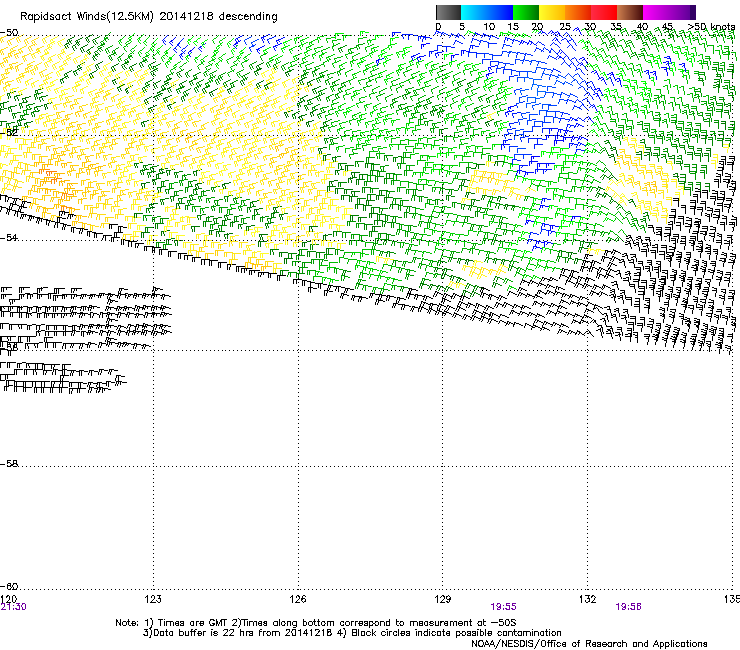The width and height of the screenshot is (740, 650).
Task: Click the gray 0-5 knots color swatch
Action: [x=448, y=12]
